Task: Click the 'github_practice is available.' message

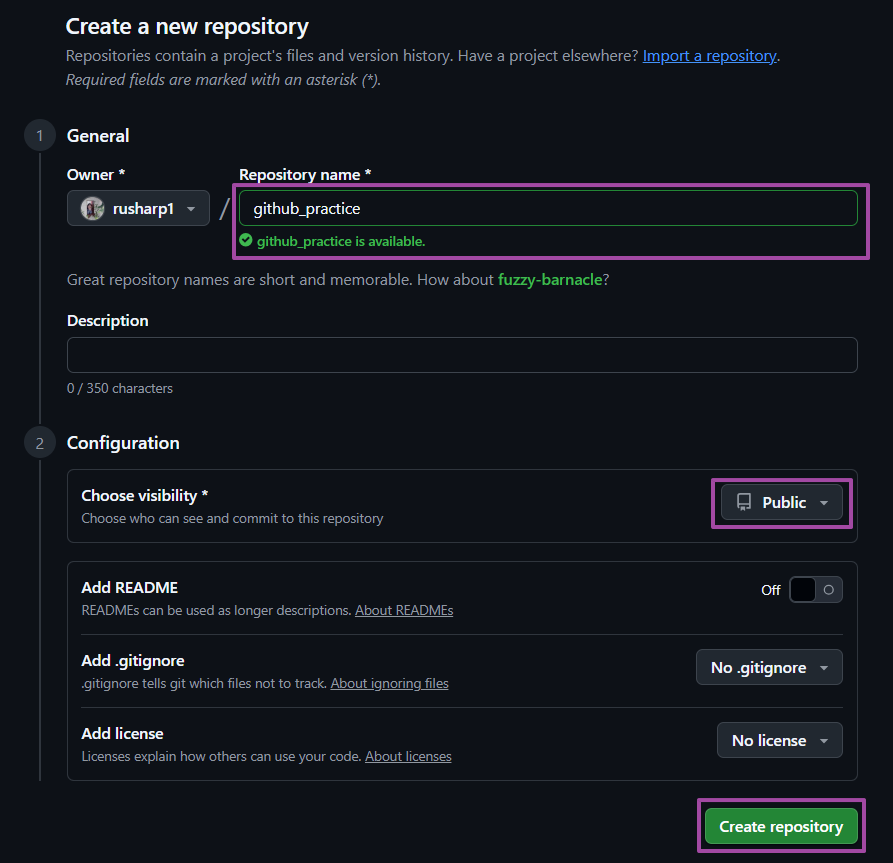Action: click(x=341, y=242)
